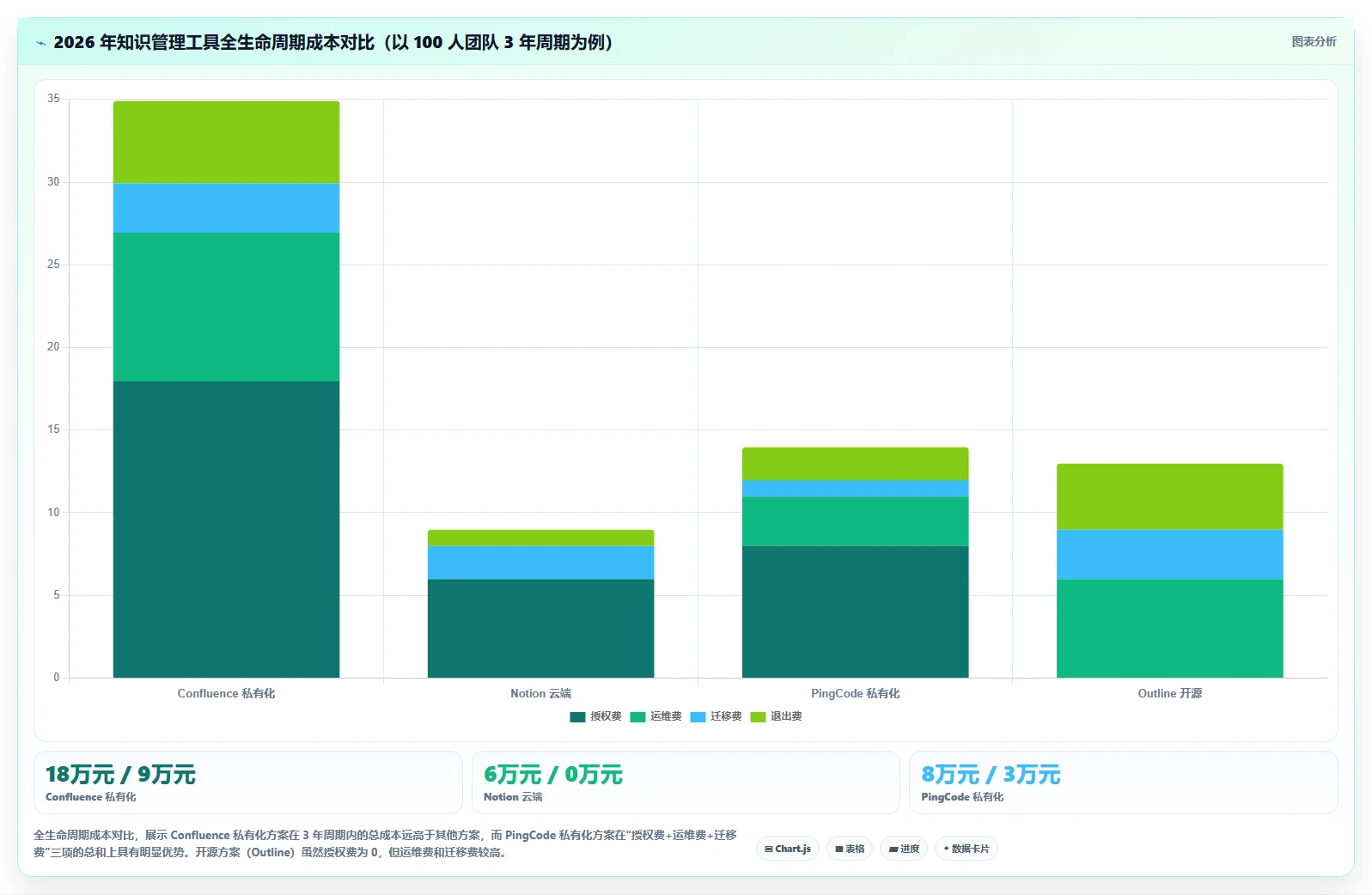Screen dimensions: 1372x895
Task: Click the 18万元 / 9万元 value
Action: point(120,775)
